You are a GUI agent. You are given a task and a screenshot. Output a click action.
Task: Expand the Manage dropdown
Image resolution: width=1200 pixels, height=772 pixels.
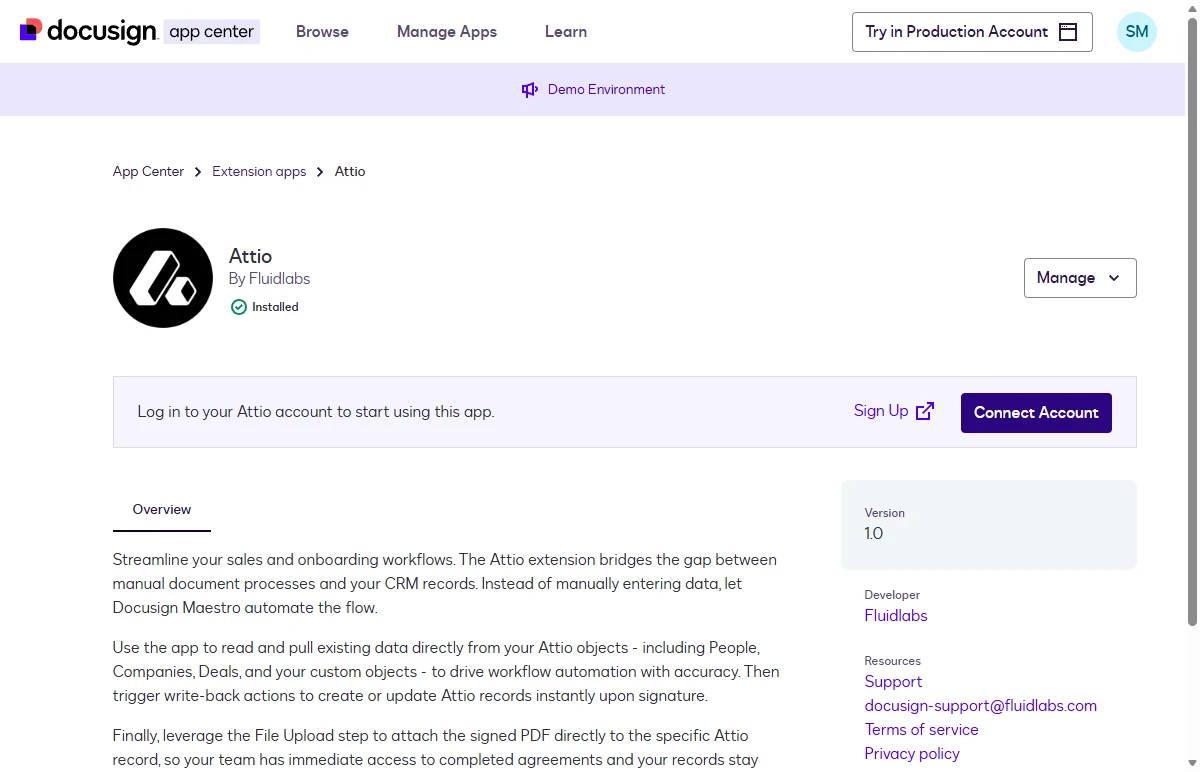click(1080, 278)
